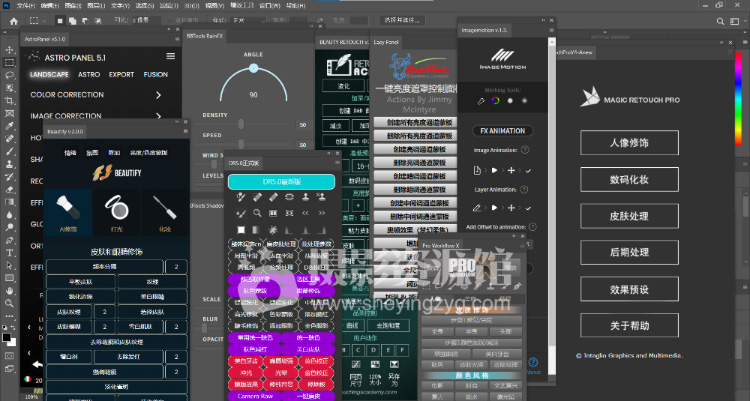This screenshot has height=401, width=750.
Task: Open the AstroPanel panel flyout menu
Action: [x=177, y=39]
